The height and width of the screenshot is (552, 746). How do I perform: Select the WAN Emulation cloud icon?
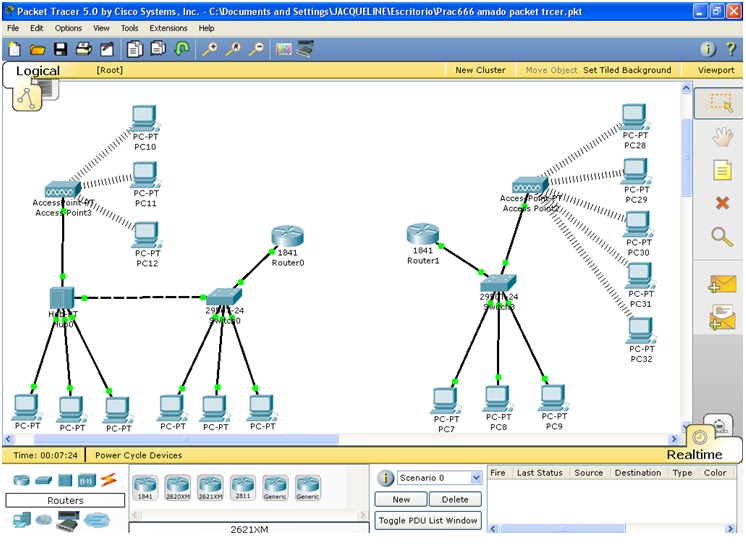44,520
